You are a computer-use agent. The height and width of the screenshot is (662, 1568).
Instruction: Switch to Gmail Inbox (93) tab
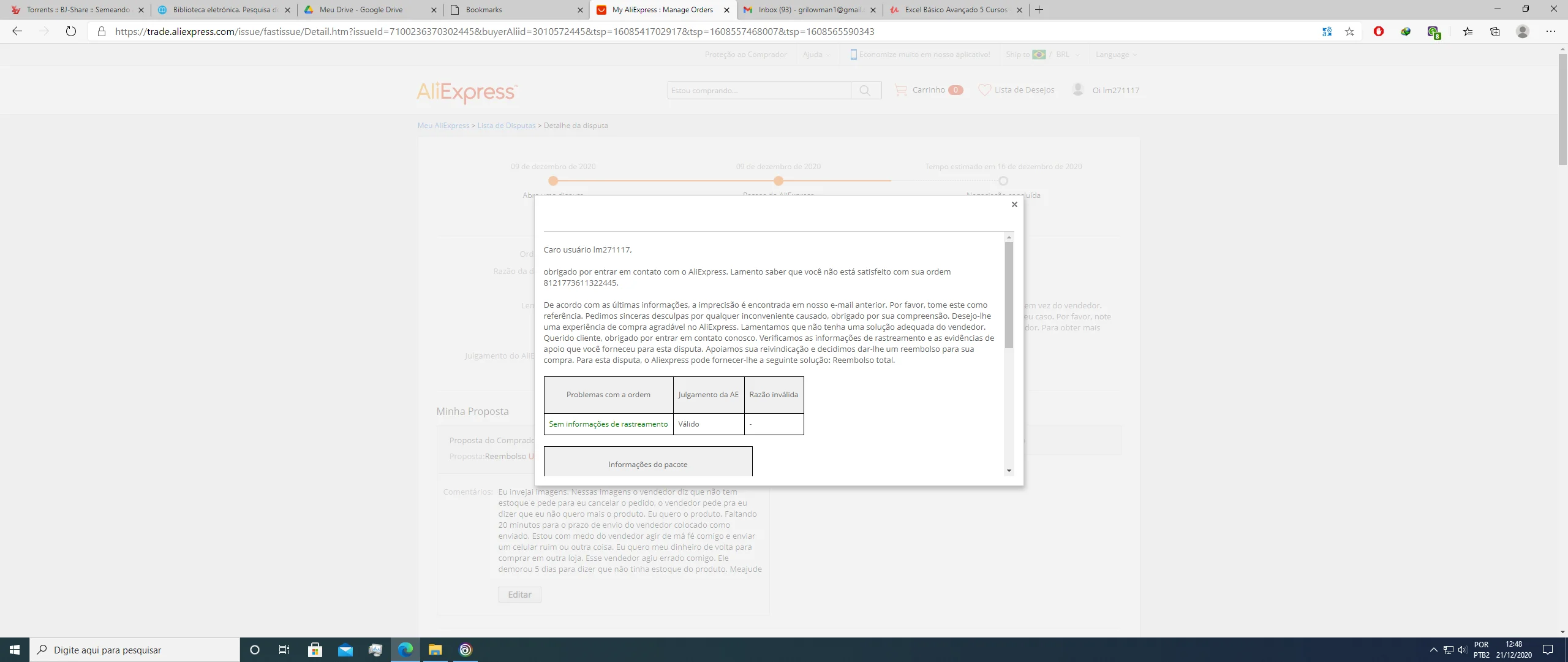point(809,10)
